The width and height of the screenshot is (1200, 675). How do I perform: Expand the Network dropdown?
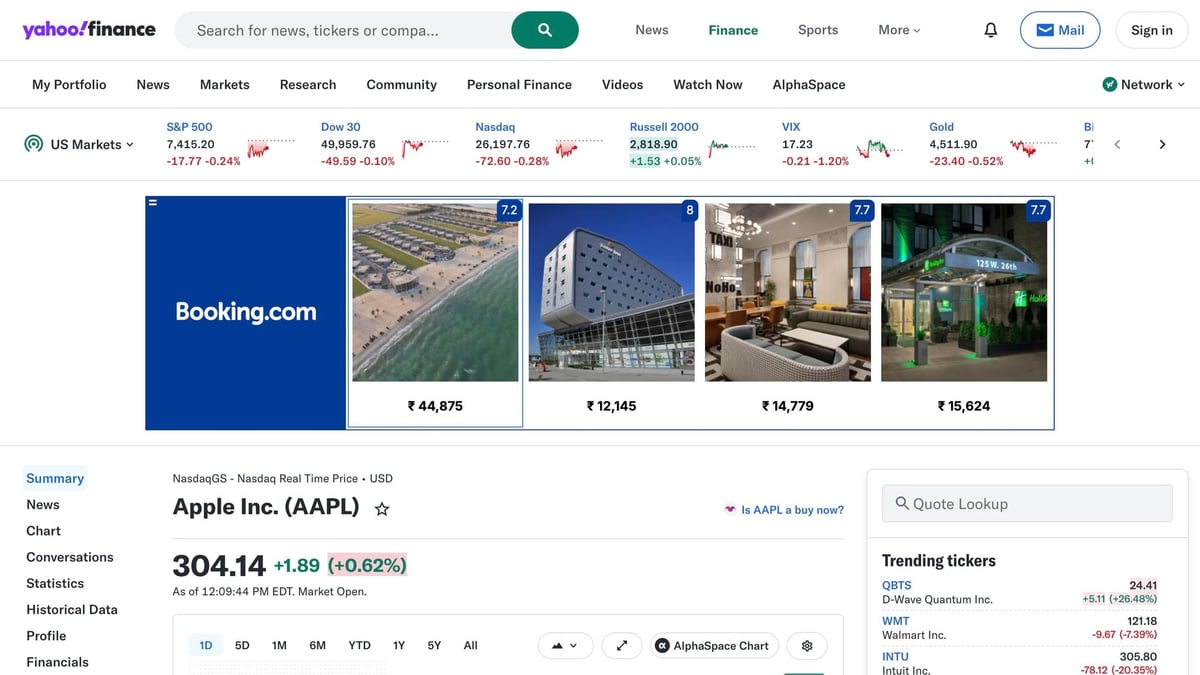(x=1143, y=84)
